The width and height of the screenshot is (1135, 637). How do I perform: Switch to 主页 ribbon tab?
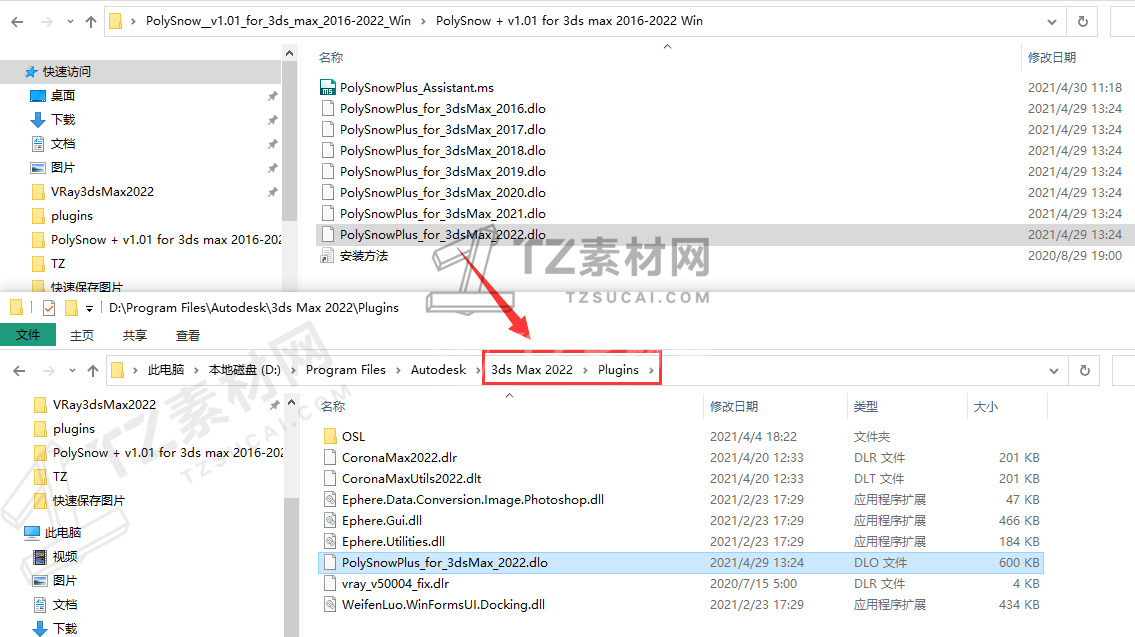coord(82,335)
